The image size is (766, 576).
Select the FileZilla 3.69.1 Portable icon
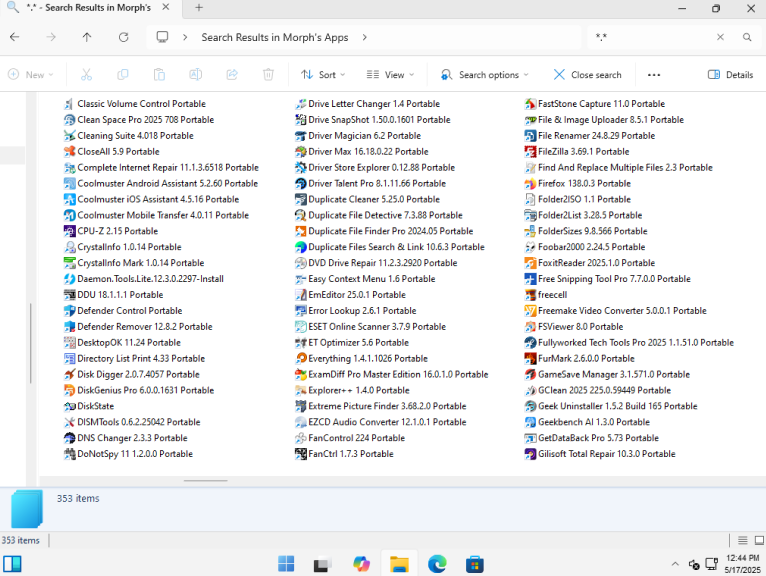pyautogui.click(x=530, y=152)
